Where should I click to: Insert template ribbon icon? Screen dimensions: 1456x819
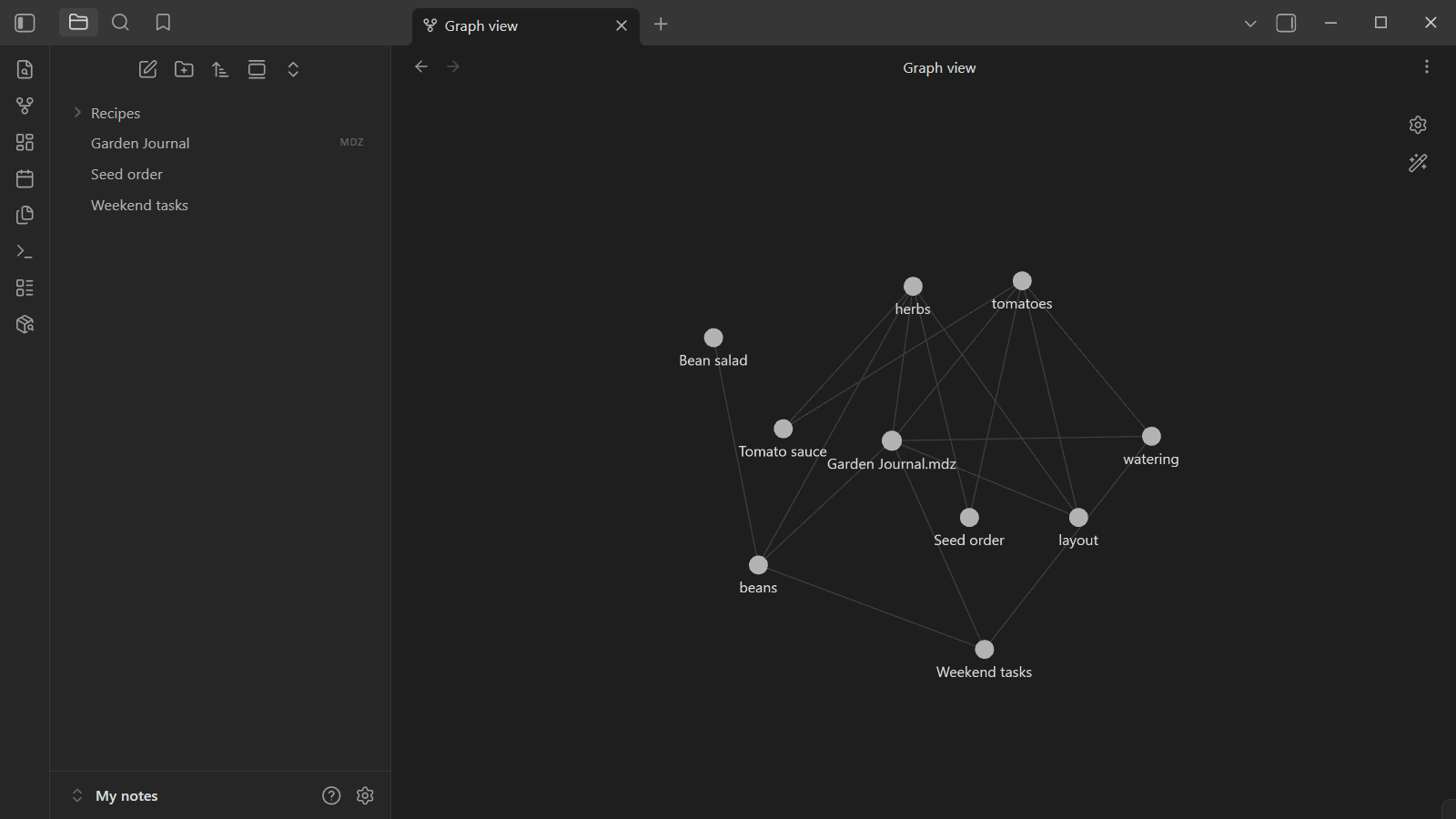[25, 215]
